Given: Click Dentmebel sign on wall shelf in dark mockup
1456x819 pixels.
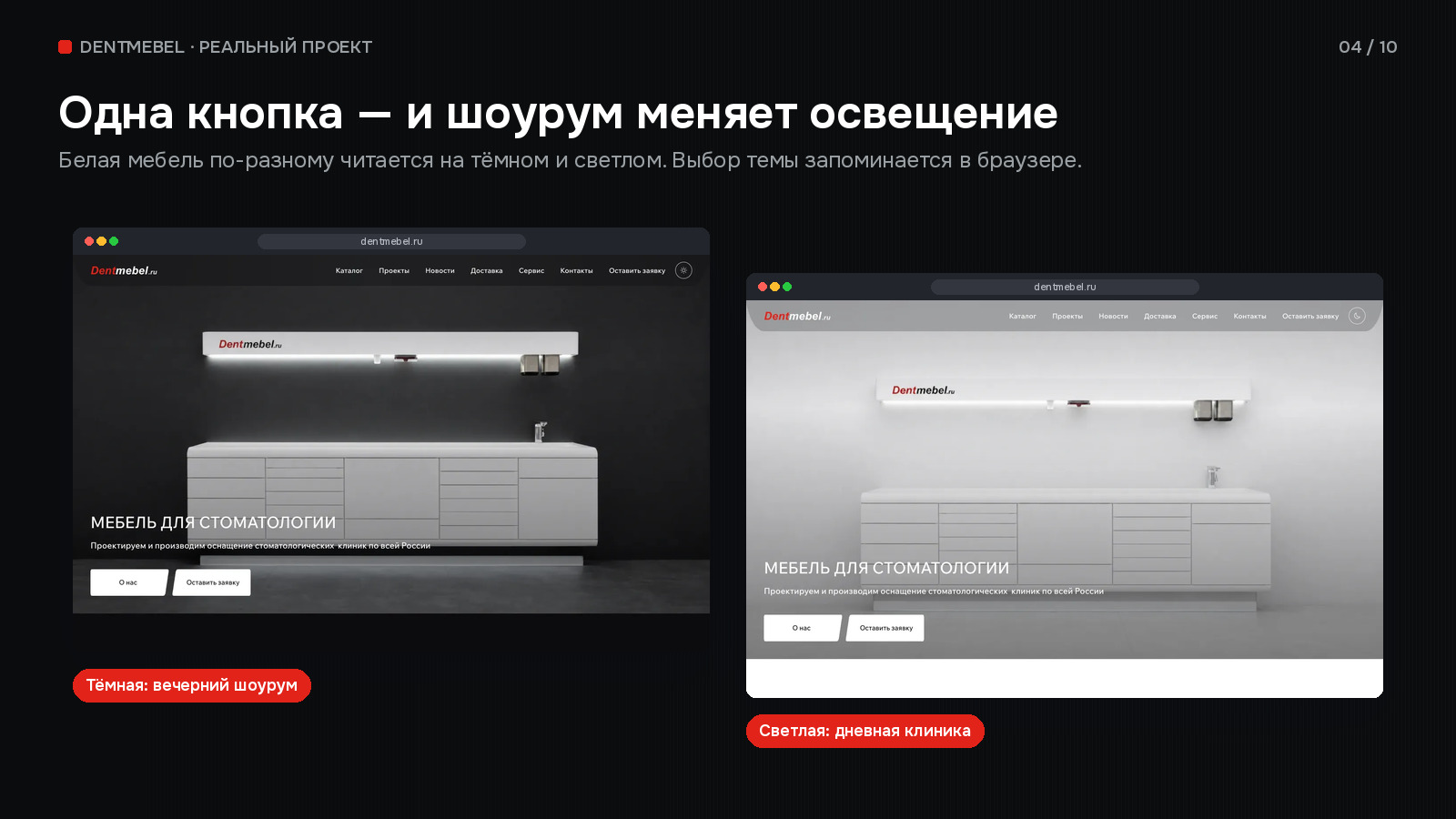Looking at the screenshot, I should [x=250, y=344].
